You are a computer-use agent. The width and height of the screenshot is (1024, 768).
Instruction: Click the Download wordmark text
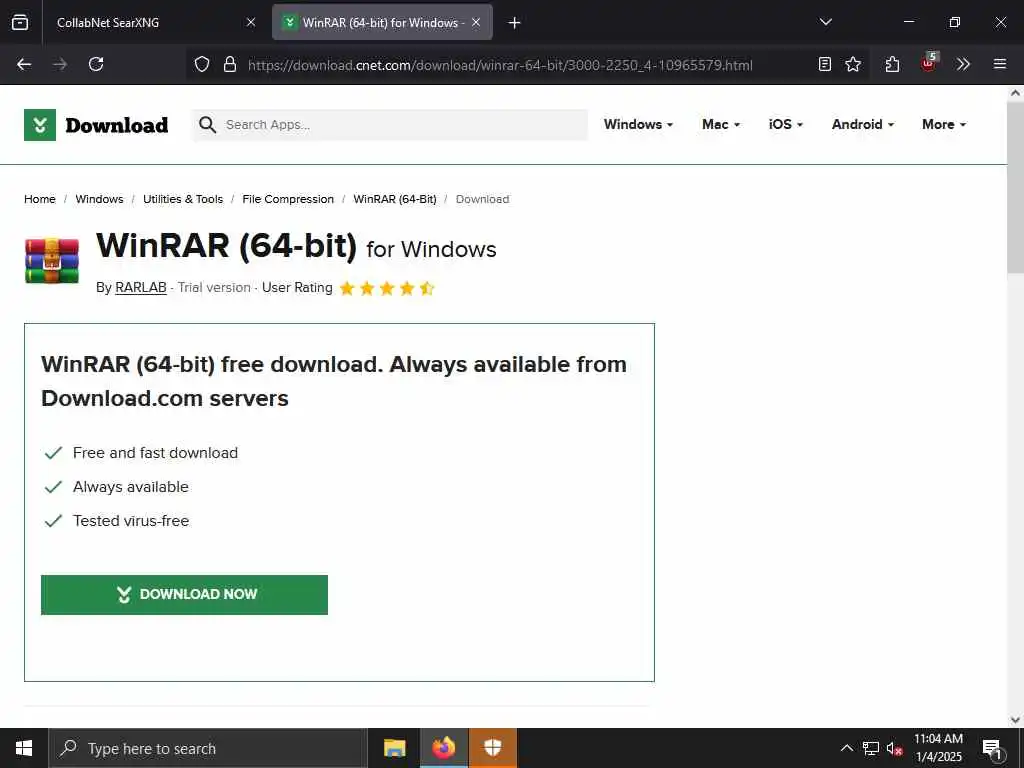click(x=117, y=125)
